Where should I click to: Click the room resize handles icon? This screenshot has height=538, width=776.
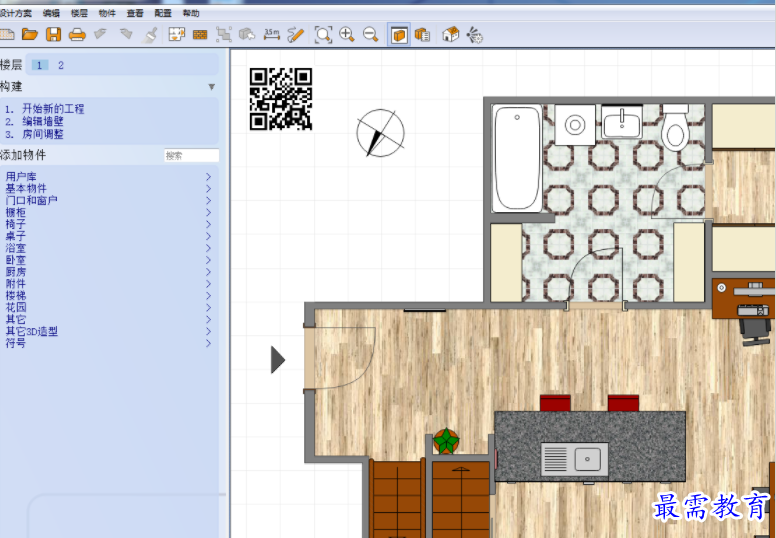[x=224, y=34]
